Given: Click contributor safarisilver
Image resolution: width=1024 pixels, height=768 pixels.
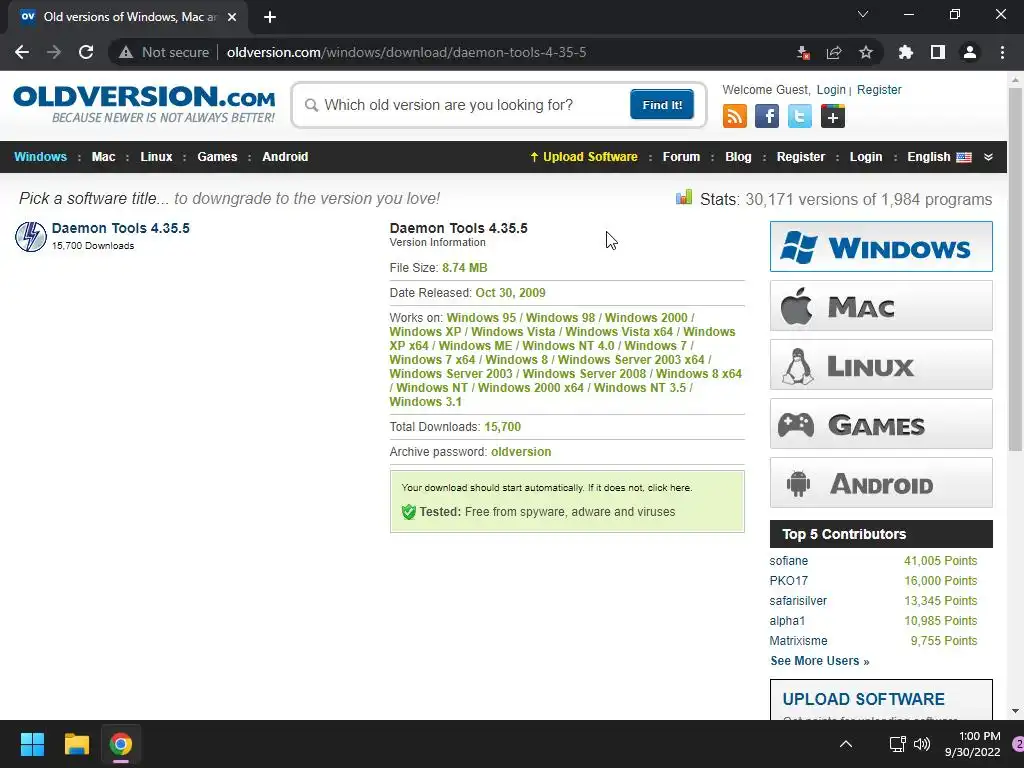Looking at the screenshot, I should [x=798, y=601].
